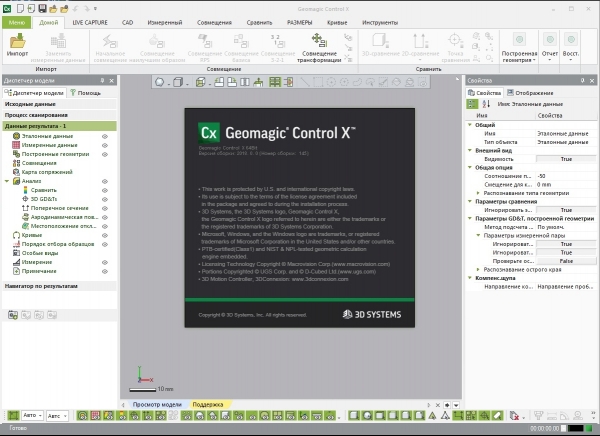Collapse the Анализ tree node
This screenshot has height=436, width=600.
pyautogui.click(x=7, y=181)
